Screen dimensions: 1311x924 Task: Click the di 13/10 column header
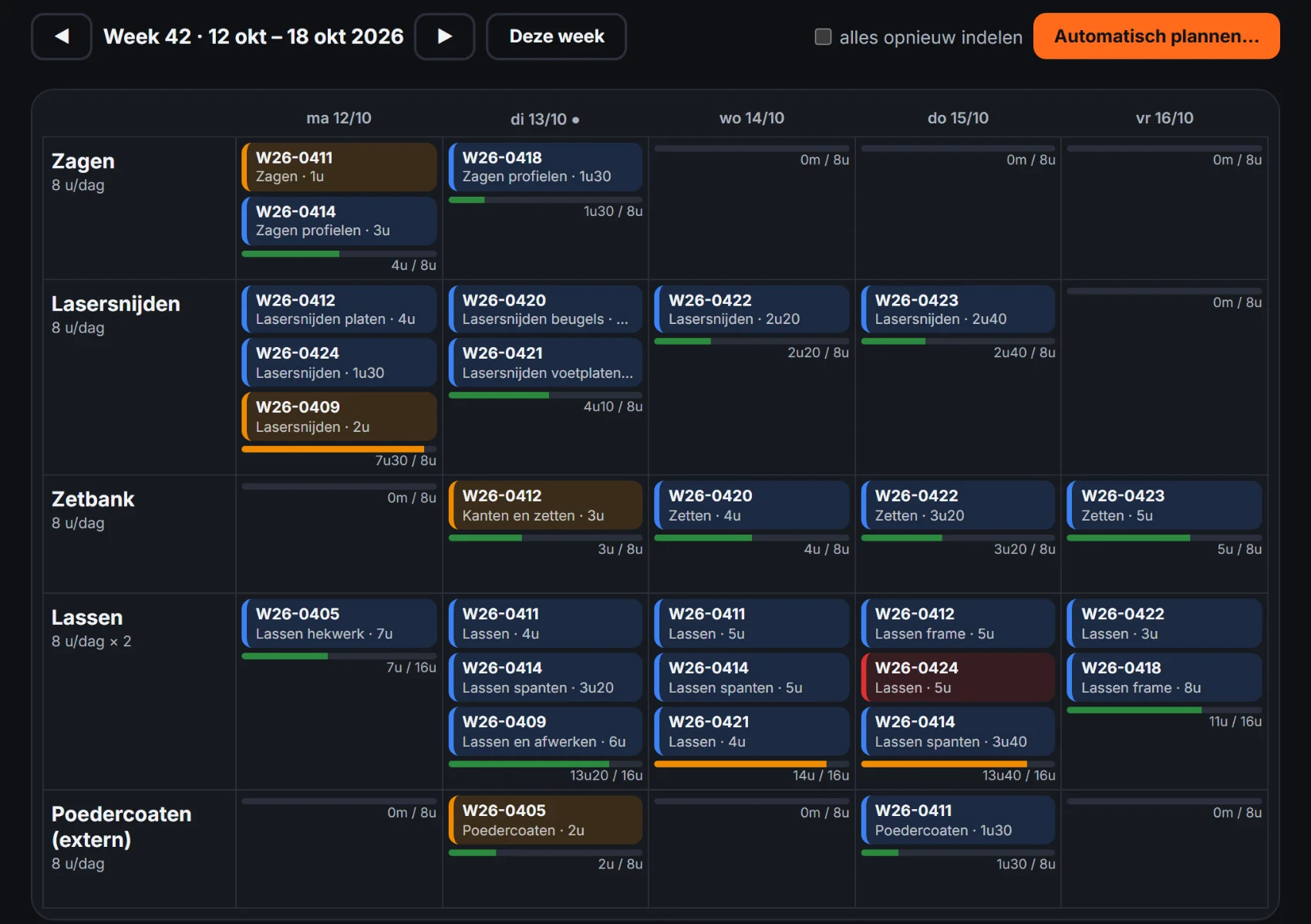tap(544, 119)
